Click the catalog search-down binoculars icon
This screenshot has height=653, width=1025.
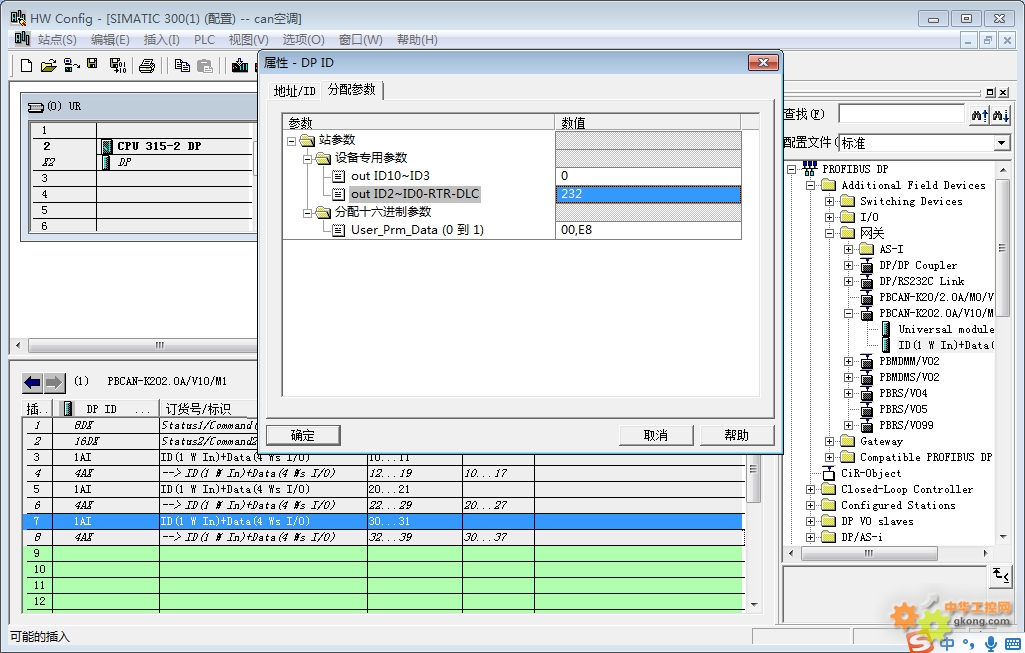1001,114
